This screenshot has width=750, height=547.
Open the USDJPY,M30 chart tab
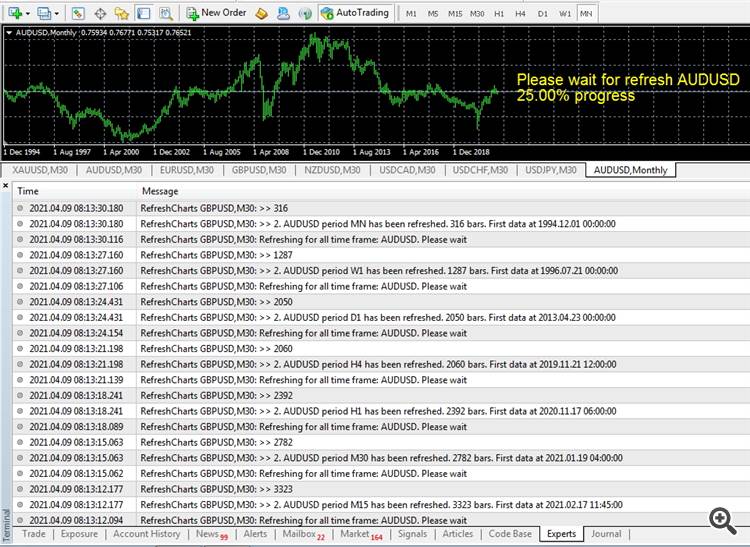(551, 170)
